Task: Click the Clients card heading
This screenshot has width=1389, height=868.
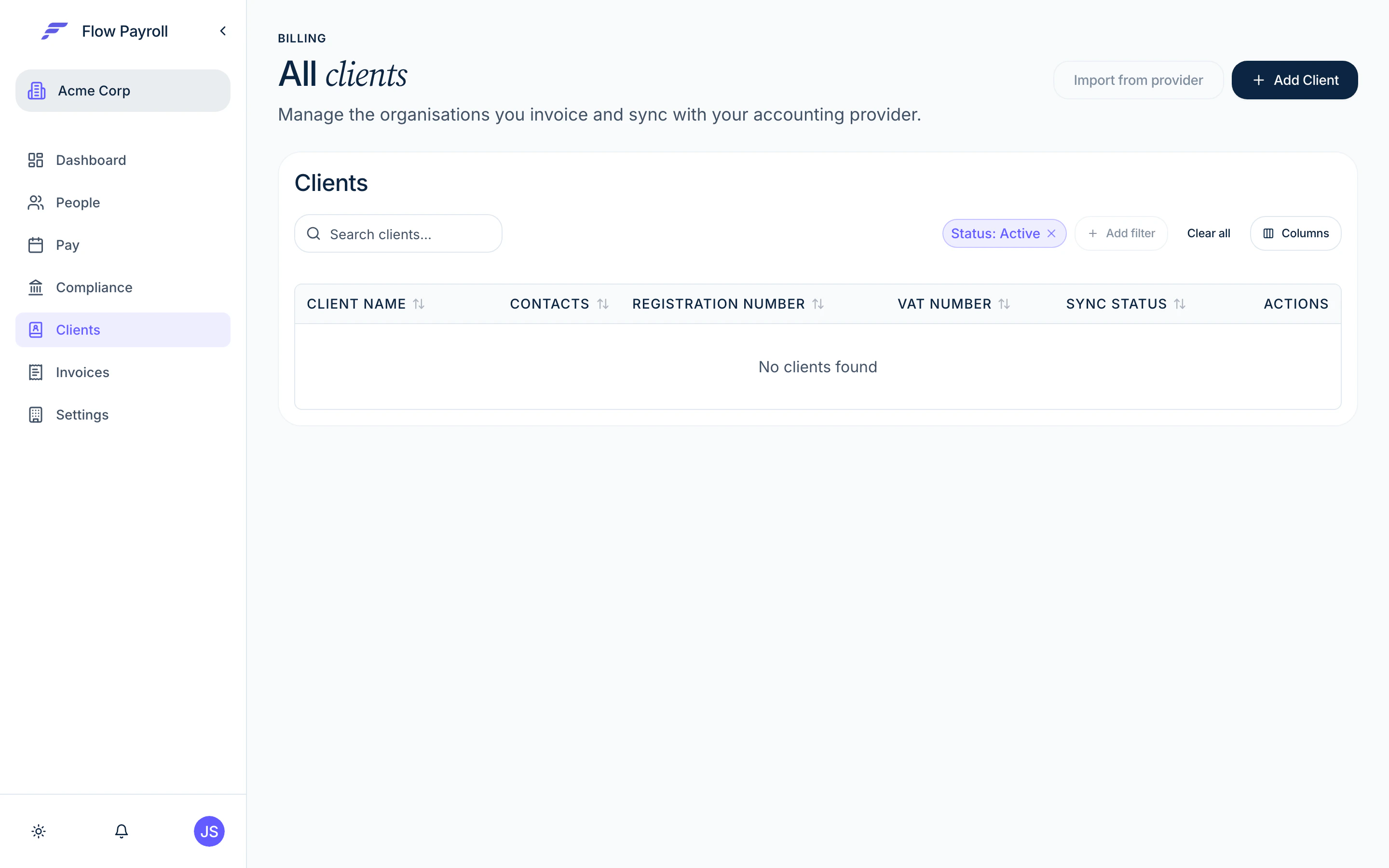Action: 331,183
